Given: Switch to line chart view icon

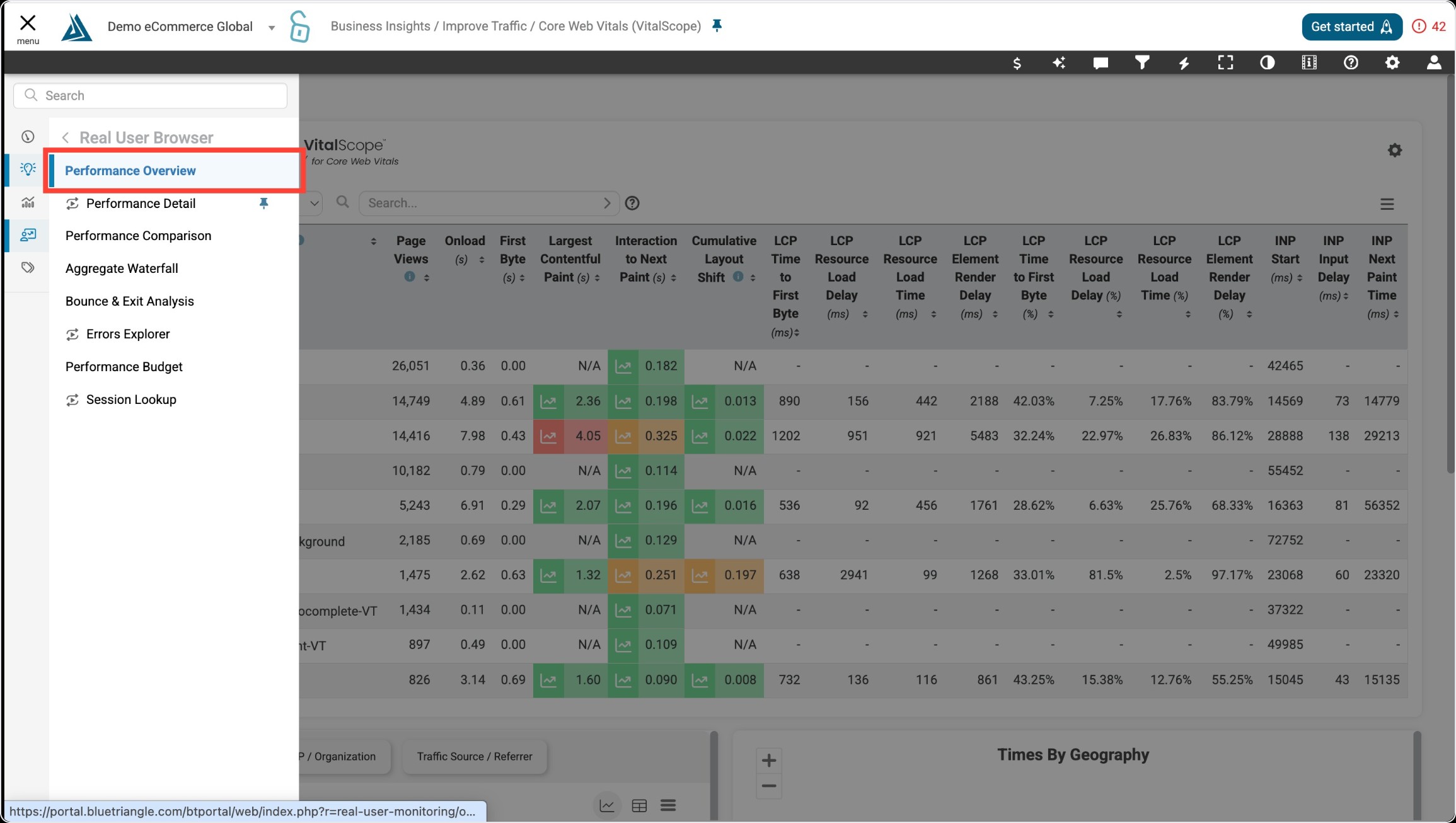Looking at the screenshot, I should coord(607,806).
